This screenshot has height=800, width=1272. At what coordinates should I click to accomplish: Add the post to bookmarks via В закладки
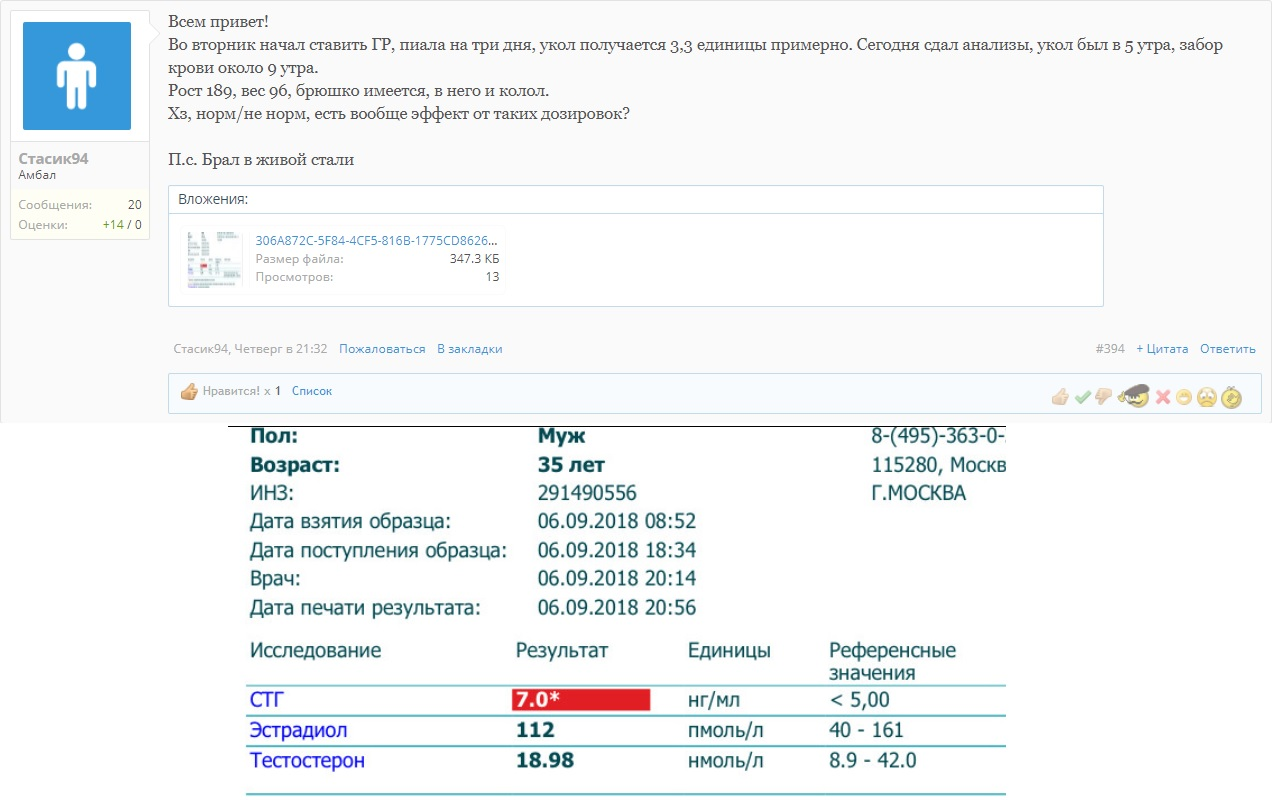[469, 348]
